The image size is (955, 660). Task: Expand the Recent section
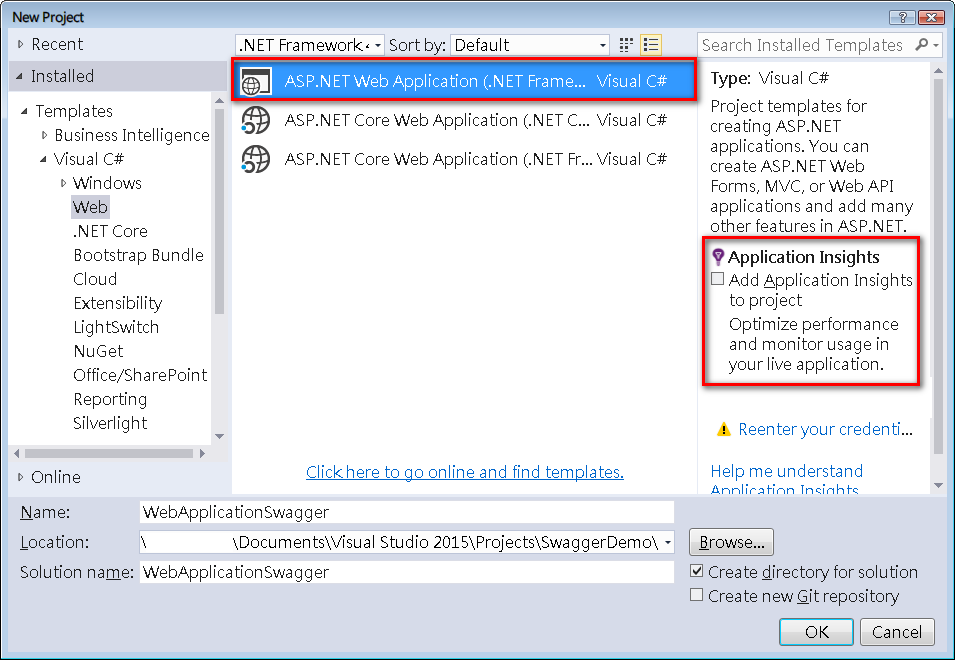click(21, 44)
